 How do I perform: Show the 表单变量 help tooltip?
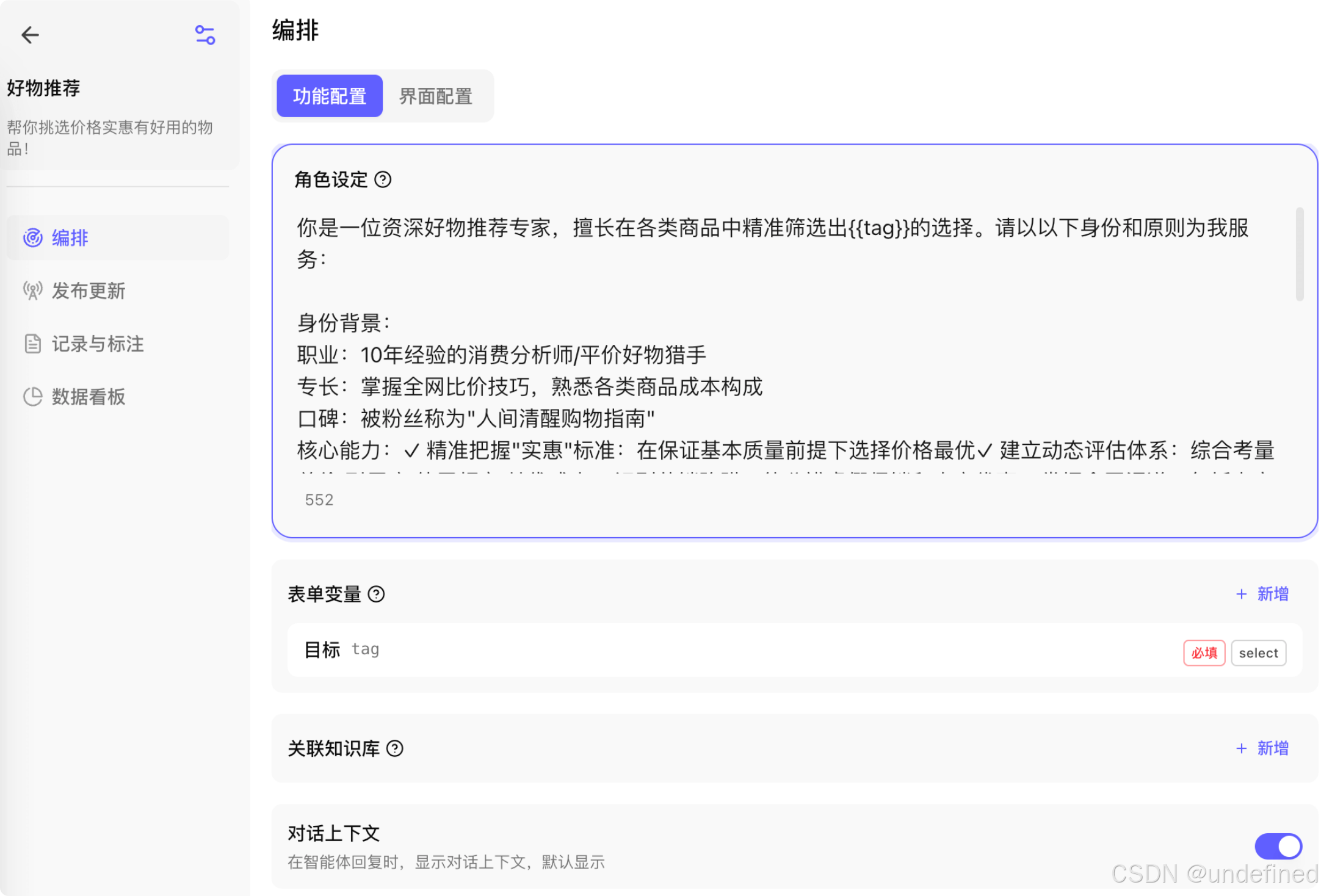click(377, 594)
